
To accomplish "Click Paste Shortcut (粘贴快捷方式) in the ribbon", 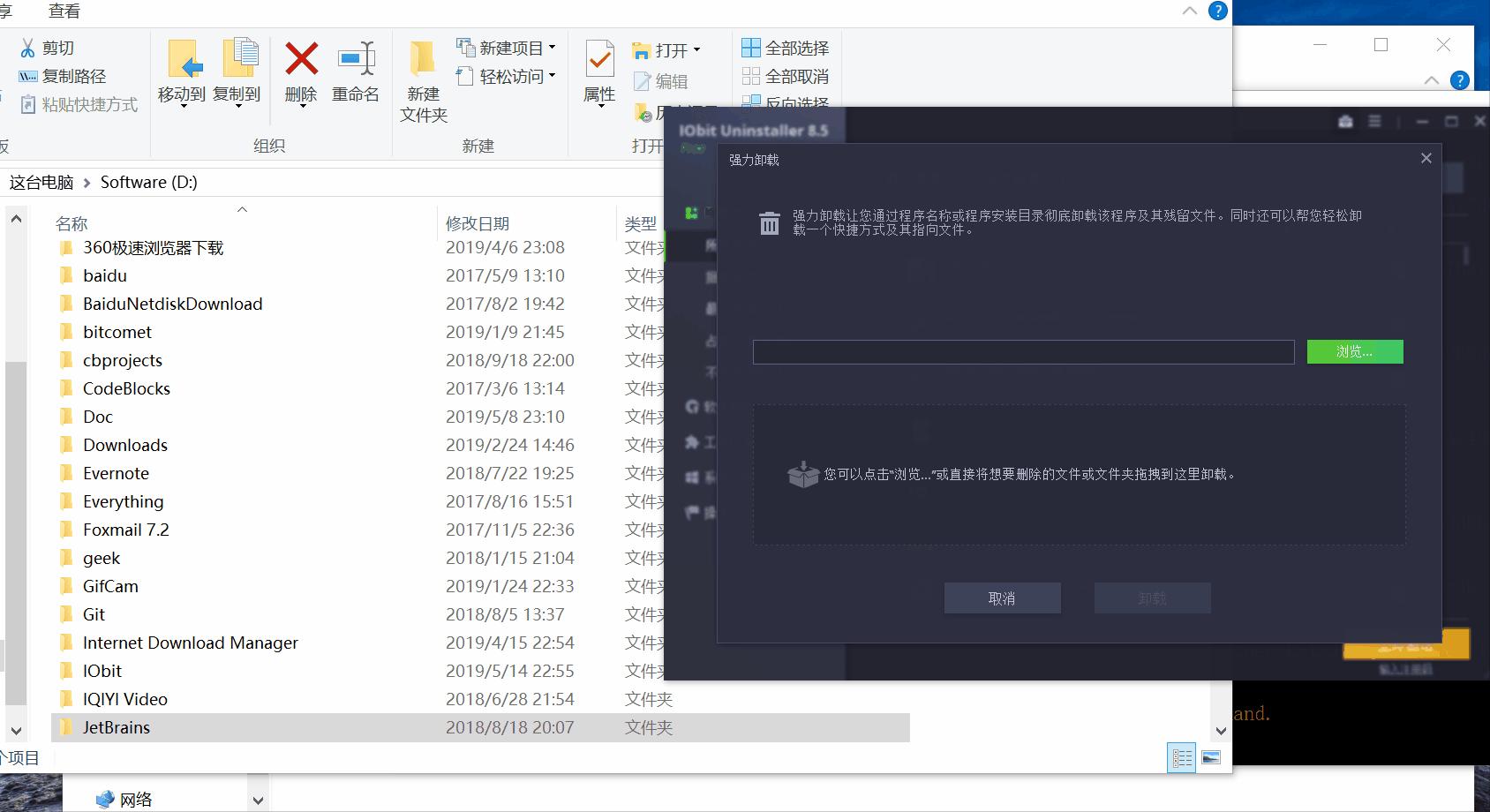I will [79, 104].
